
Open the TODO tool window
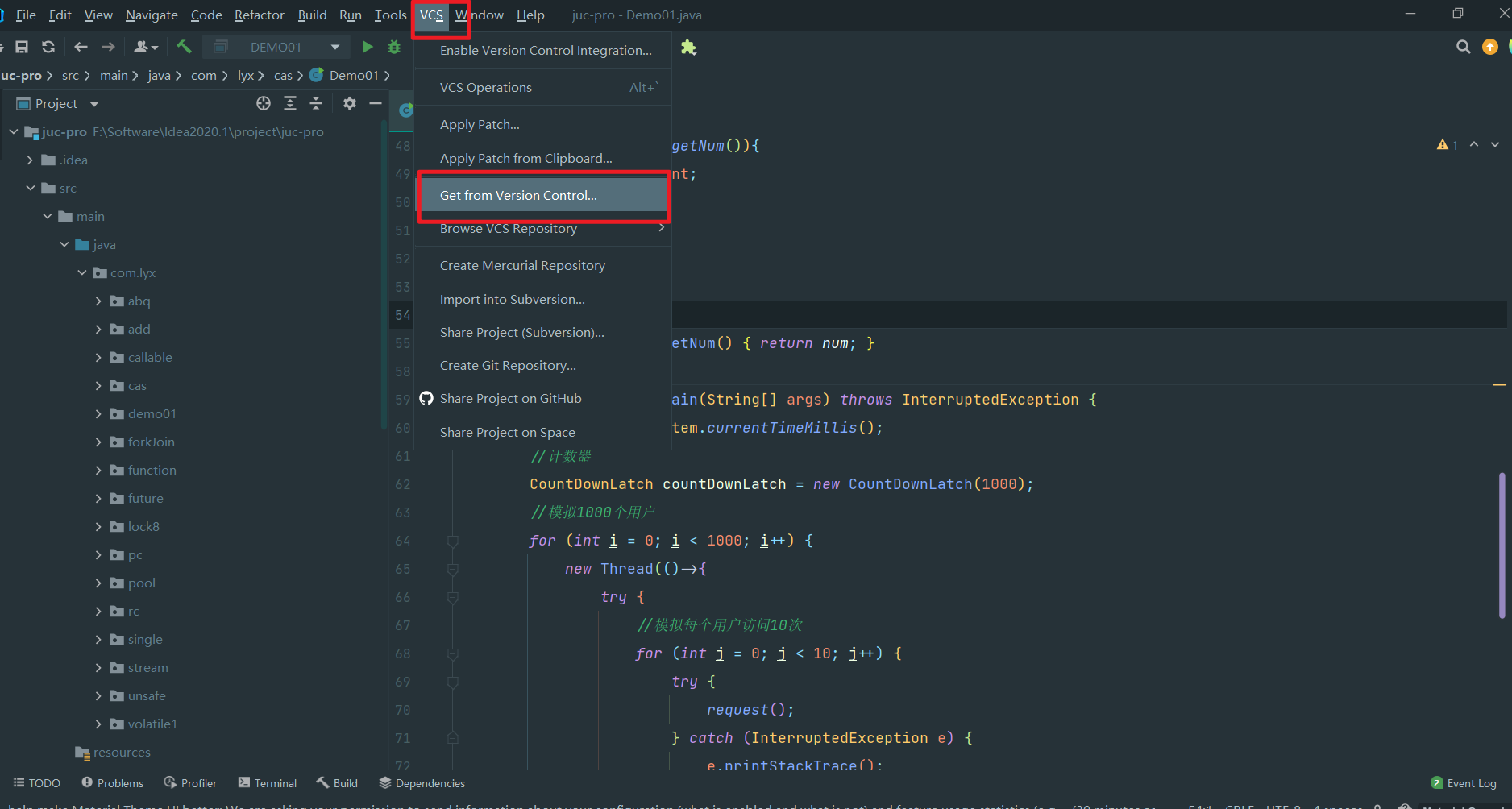pos(37,783)
